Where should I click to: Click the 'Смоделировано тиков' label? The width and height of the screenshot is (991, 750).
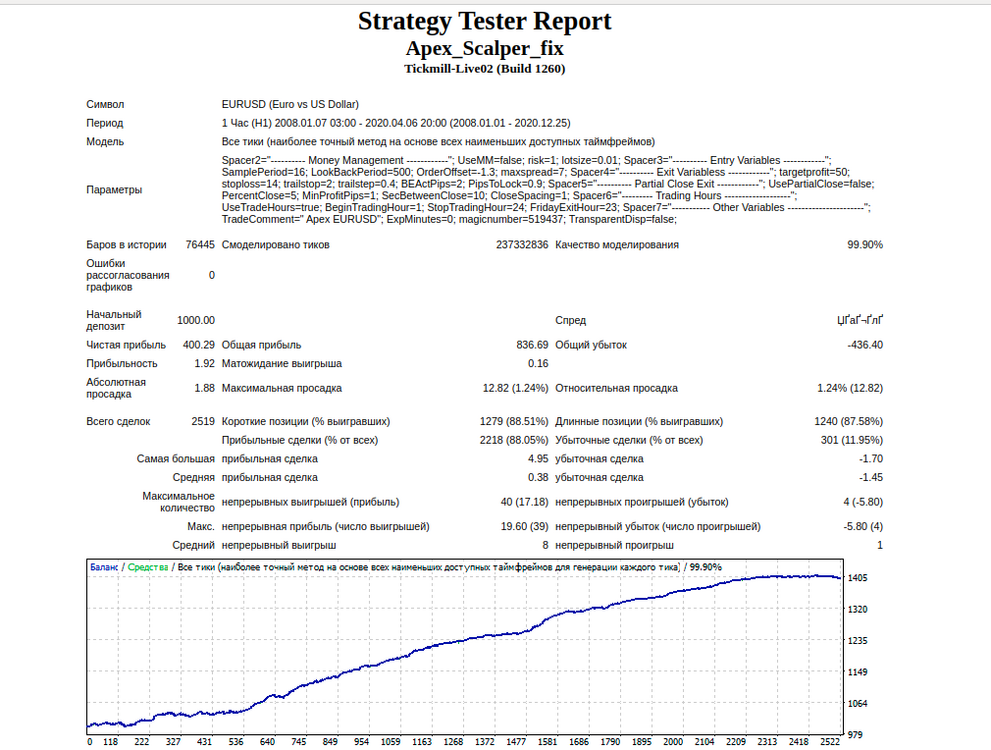pos(276,245)
